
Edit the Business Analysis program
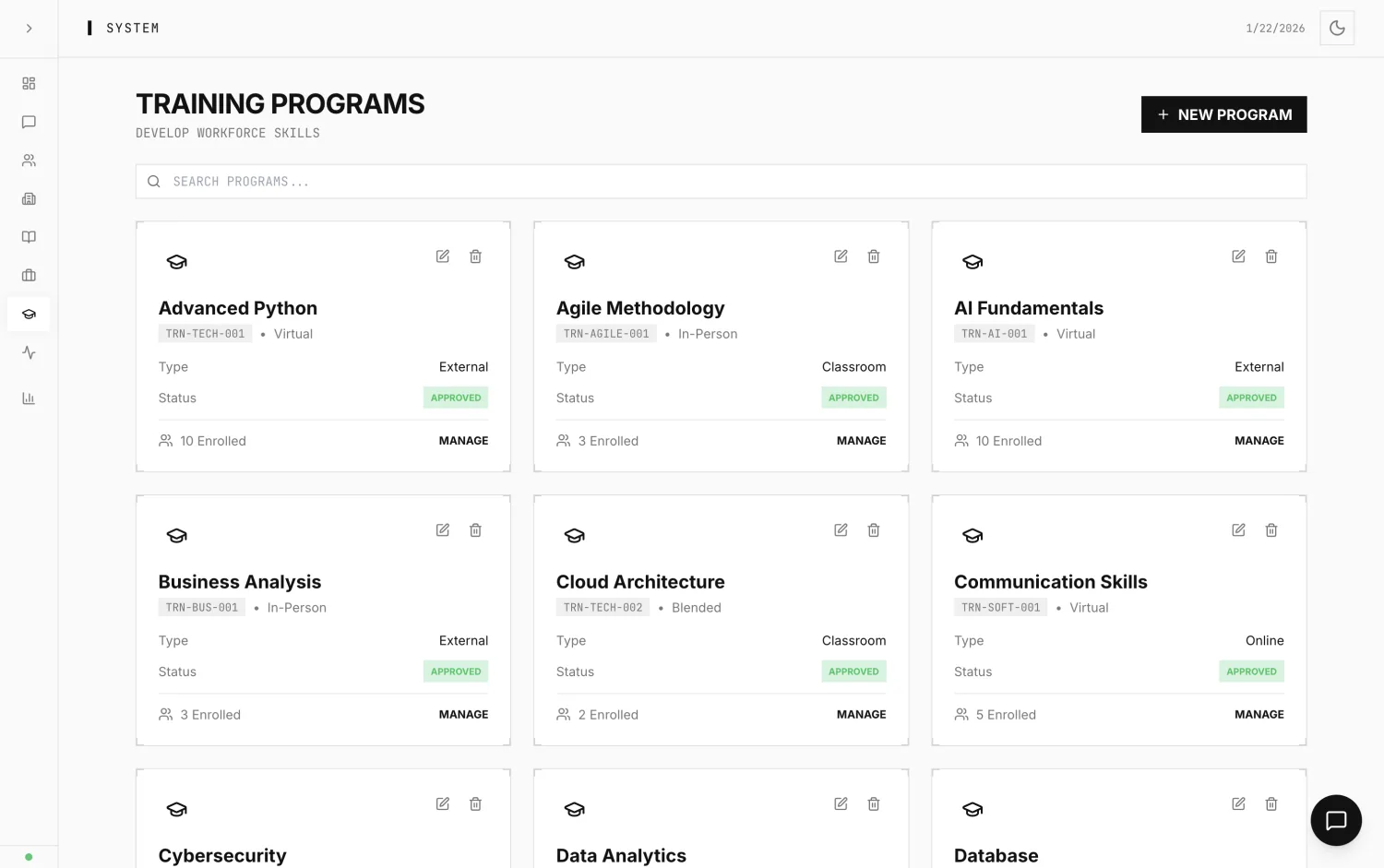(x=443, y=530)
